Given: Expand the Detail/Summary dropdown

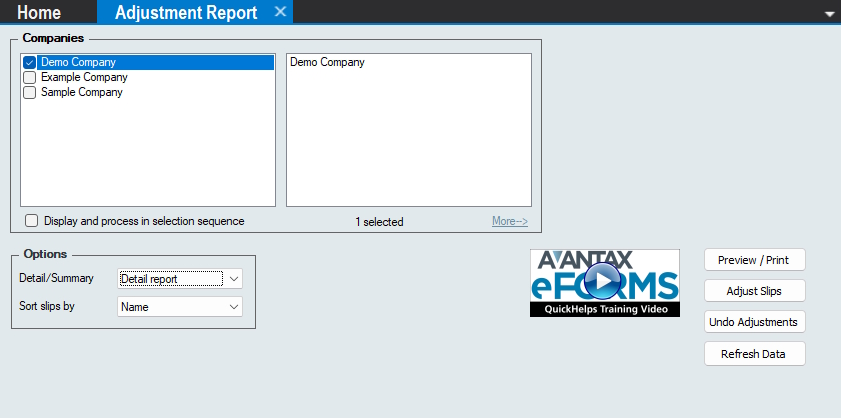Looking at the screenshot, I should [x=233, y=279].
